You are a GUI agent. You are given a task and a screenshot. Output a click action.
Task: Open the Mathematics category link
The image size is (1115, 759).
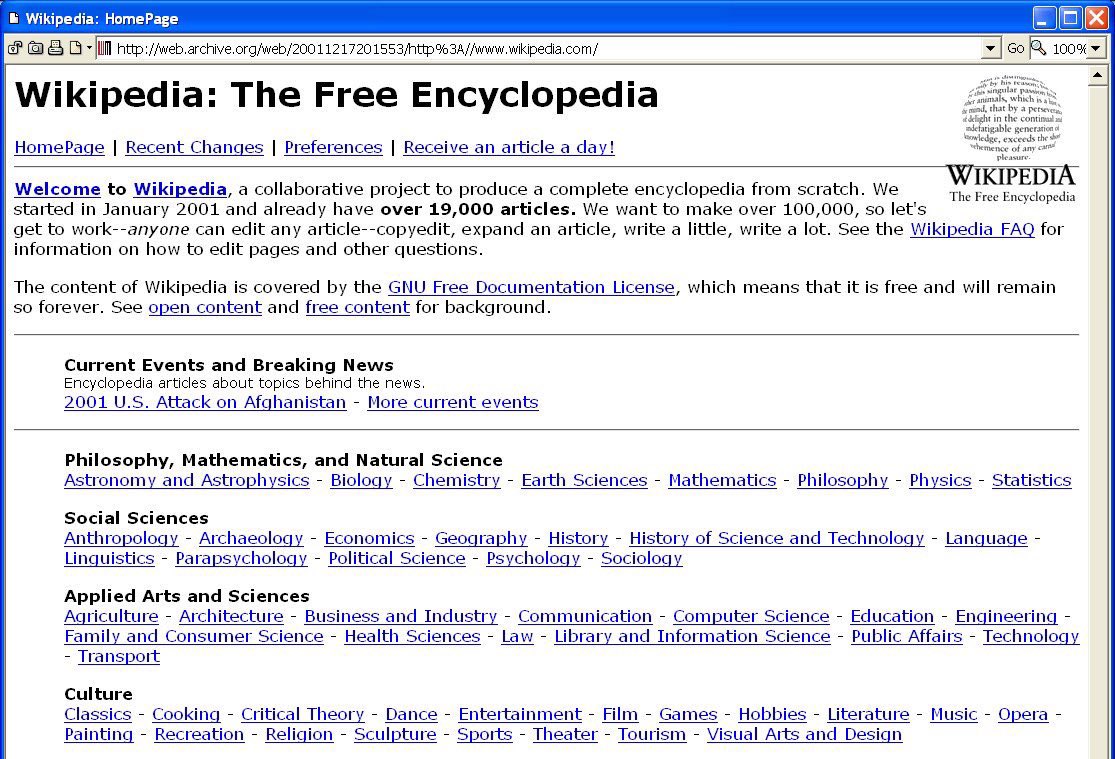point(722,480)
